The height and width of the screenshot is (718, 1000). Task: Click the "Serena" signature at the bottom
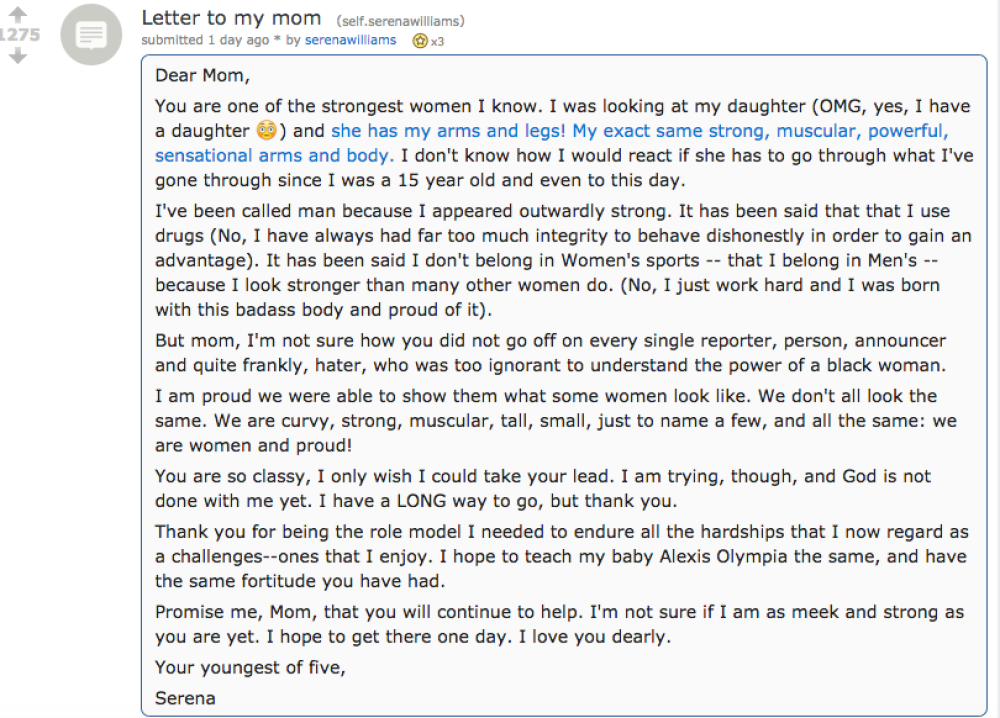(x=185, y=698)
